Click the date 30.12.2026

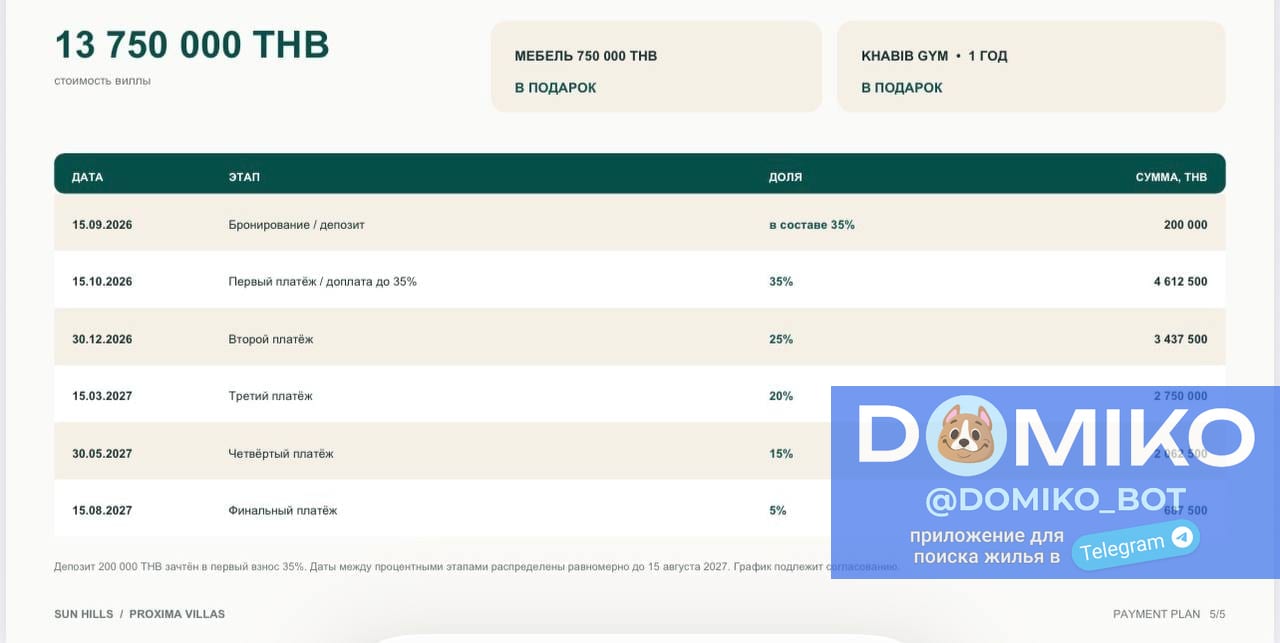[102, 339]
